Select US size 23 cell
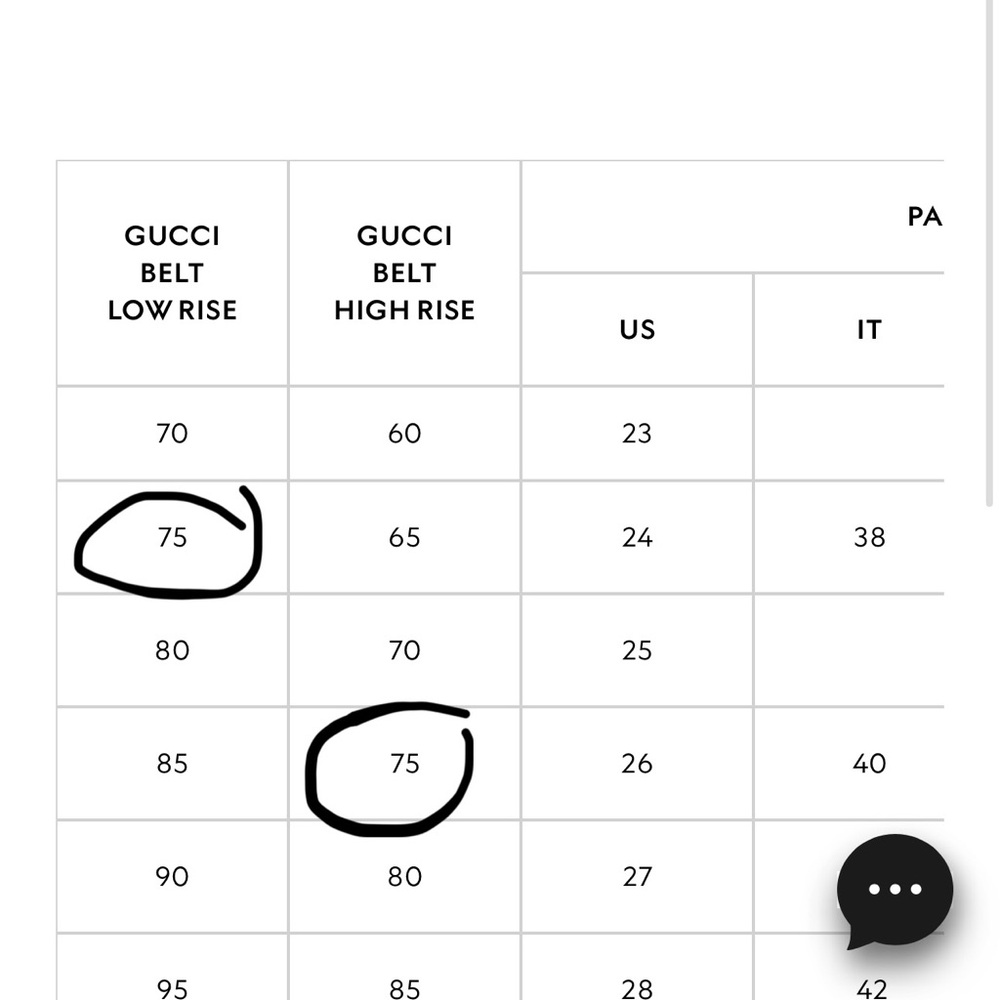 637,433
